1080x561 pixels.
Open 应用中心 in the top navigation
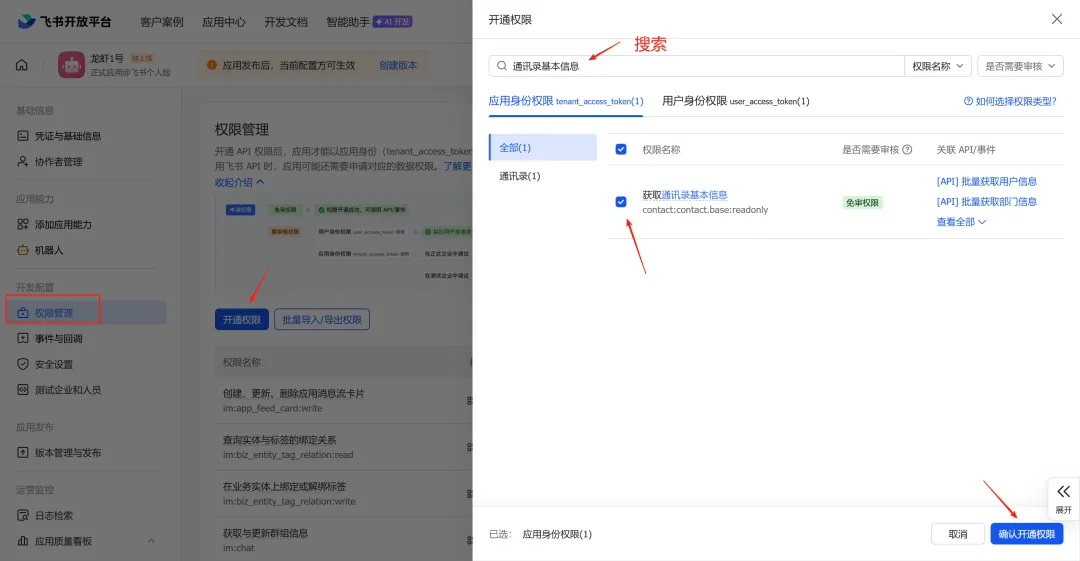pyautogui.click(x=224, y=22)
